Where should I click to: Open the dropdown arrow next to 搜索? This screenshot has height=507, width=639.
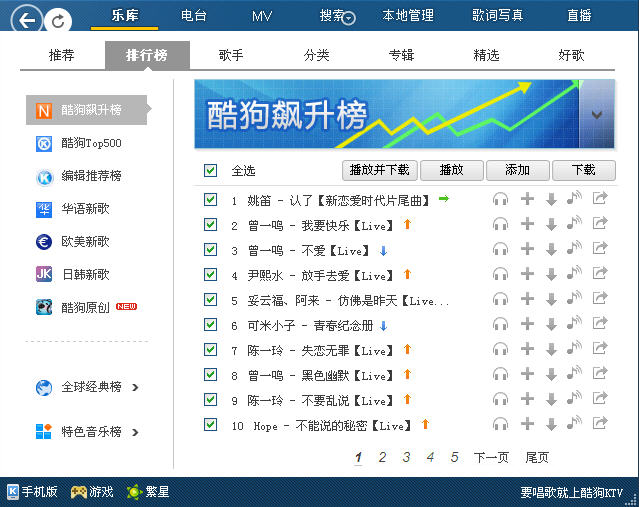(x=348, y=18)
